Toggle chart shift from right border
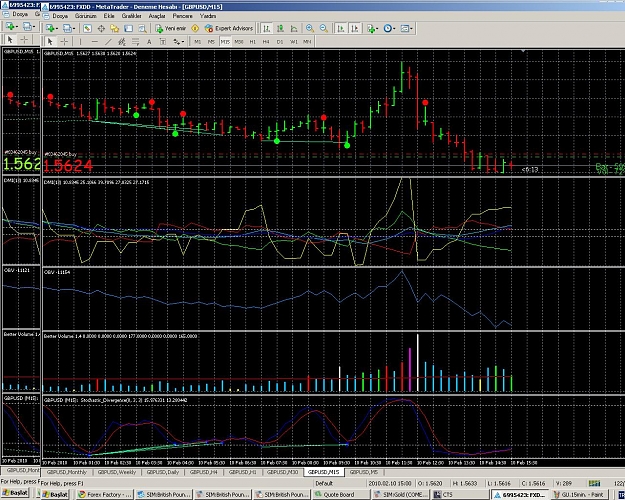The height and width of the screenshot is (500, 625). pos(354,28)
